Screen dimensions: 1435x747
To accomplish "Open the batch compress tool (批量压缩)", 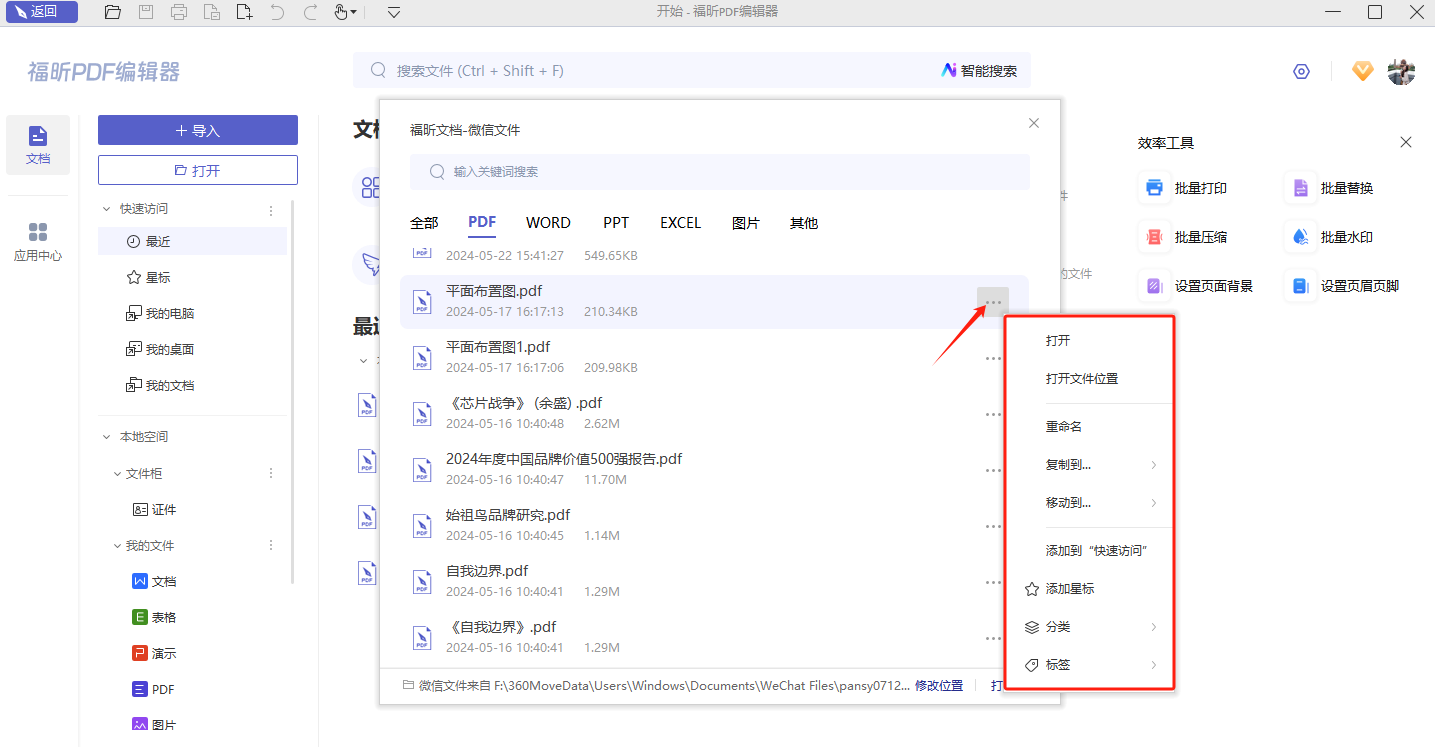I will [1154, 237].
